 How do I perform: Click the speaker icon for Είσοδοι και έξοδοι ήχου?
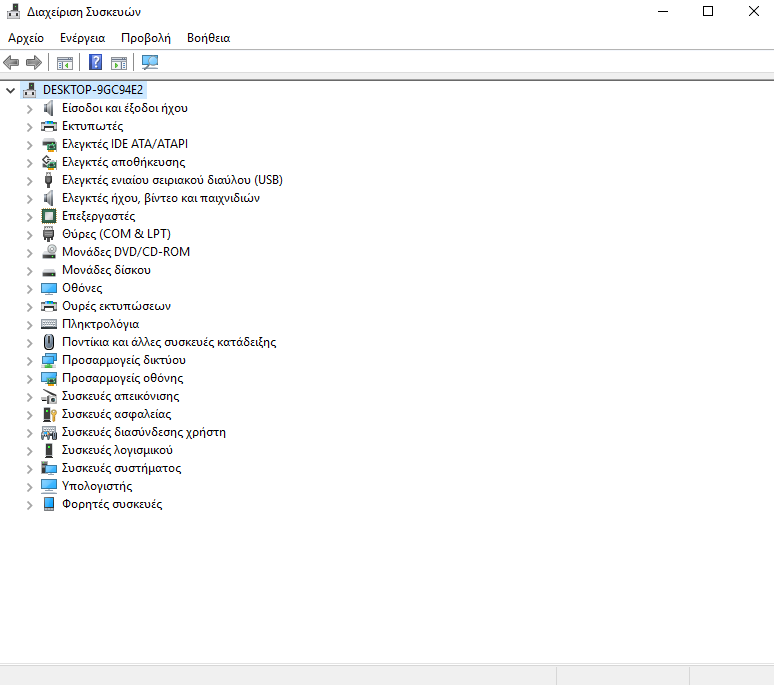(x=49, y=108)
